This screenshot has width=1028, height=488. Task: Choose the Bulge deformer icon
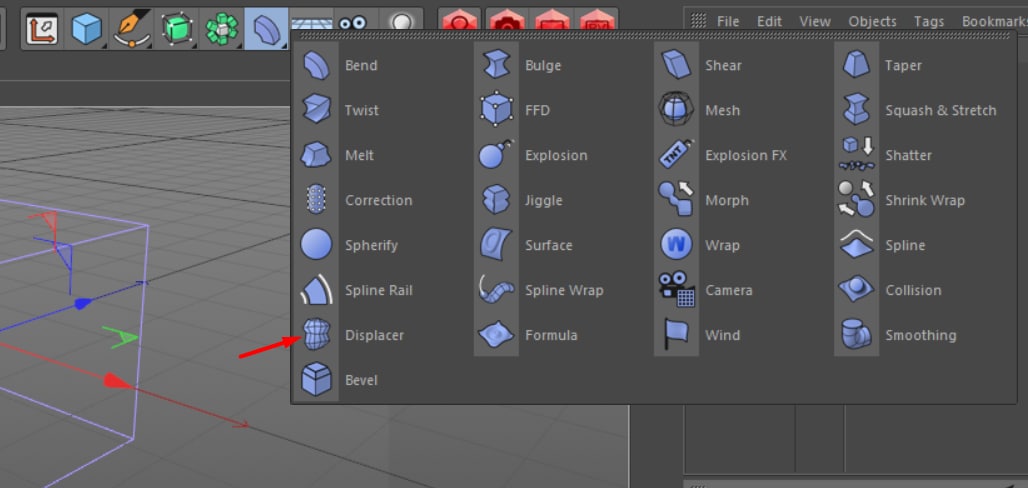tap(496, 65)
